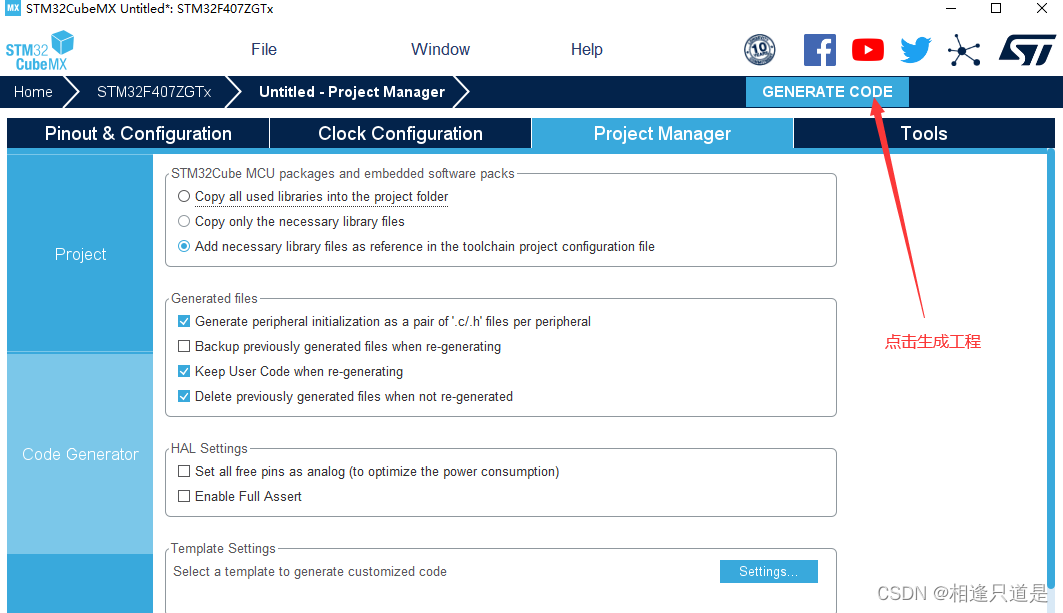Enable Full Assert checkbox
The image size is (1063, 613).
(184, 496)
